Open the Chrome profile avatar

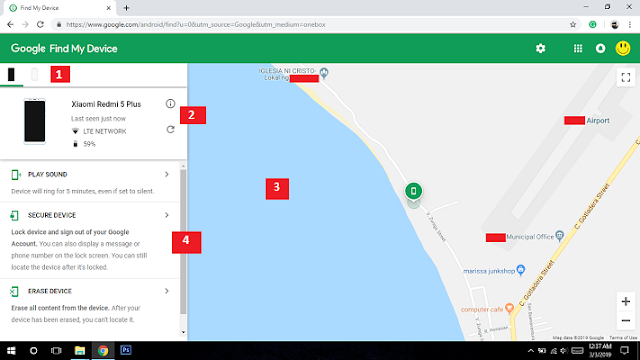(615, 24)
